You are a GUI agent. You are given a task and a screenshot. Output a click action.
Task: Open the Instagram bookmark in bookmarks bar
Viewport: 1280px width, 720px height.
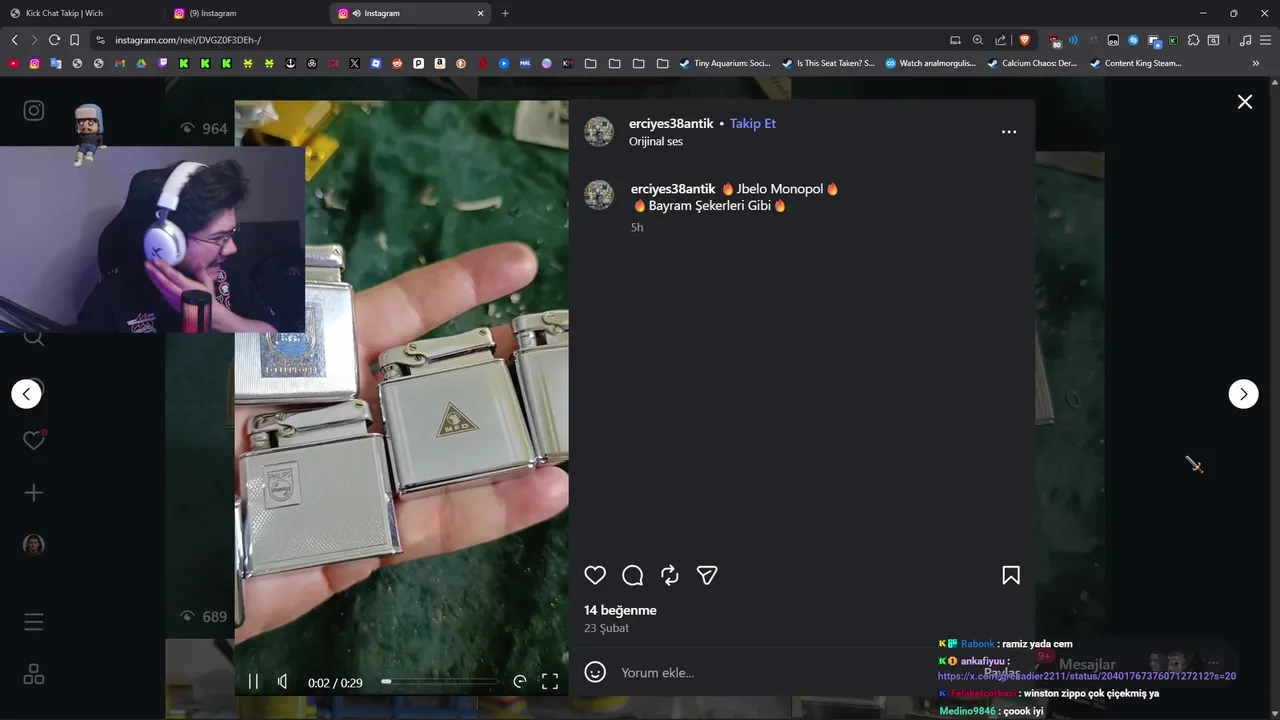coord(34,63)
